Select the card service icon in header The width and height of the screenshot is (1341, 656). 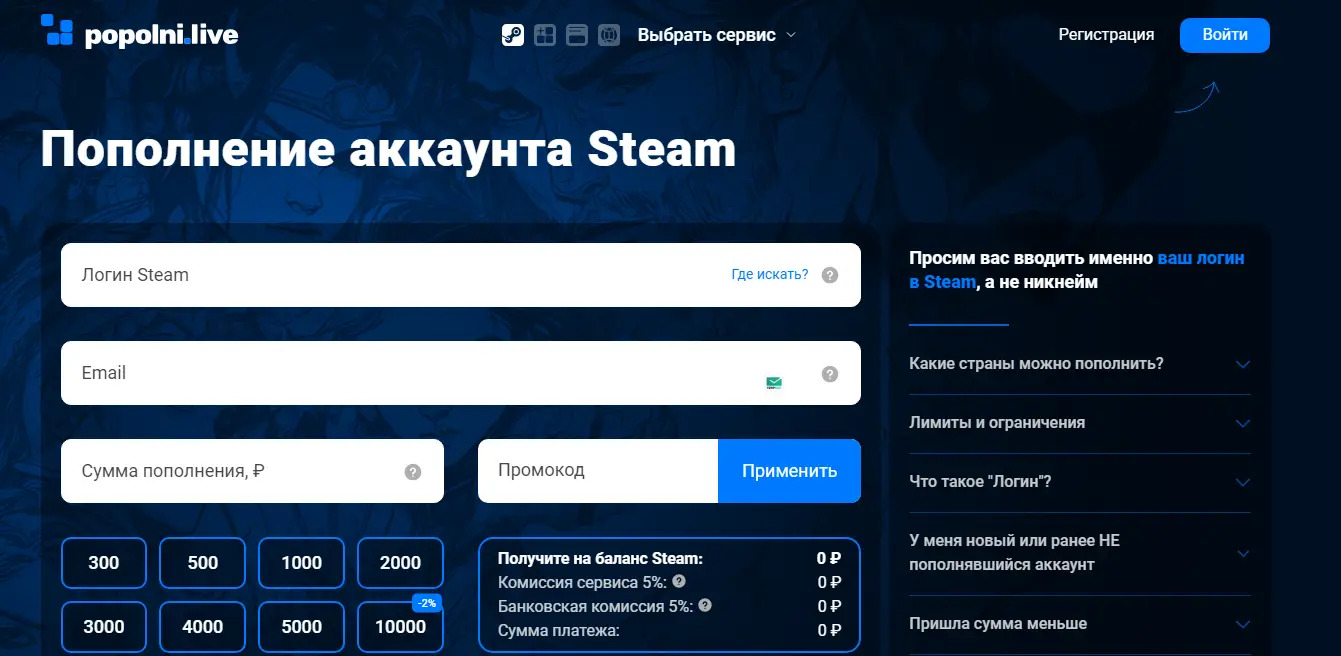click(576, 35)
